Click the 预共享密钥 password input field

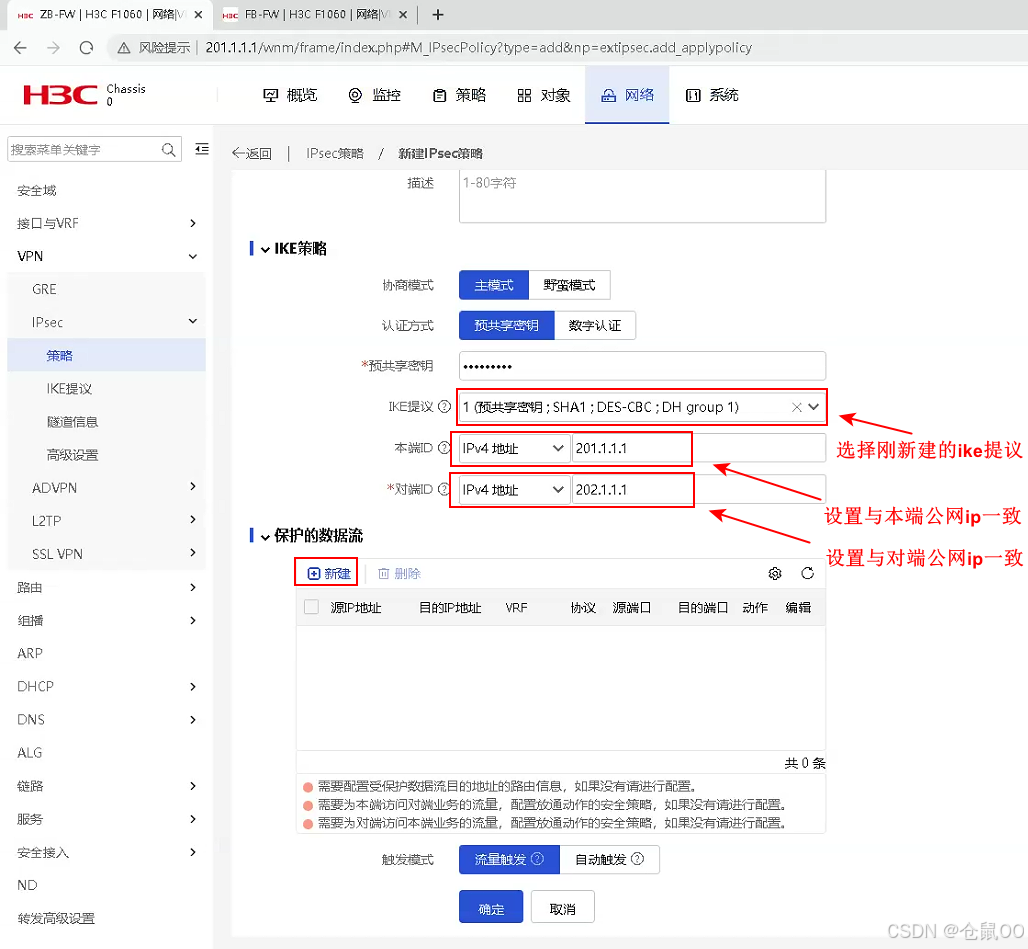(x=640, y=365)
